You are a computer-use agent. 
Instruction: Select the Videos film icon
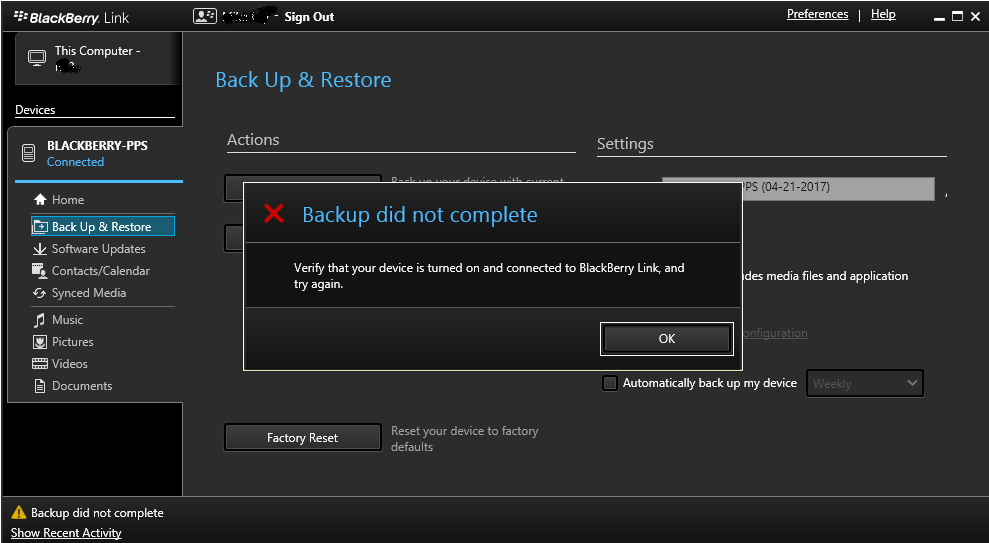[x=40, y=364]
